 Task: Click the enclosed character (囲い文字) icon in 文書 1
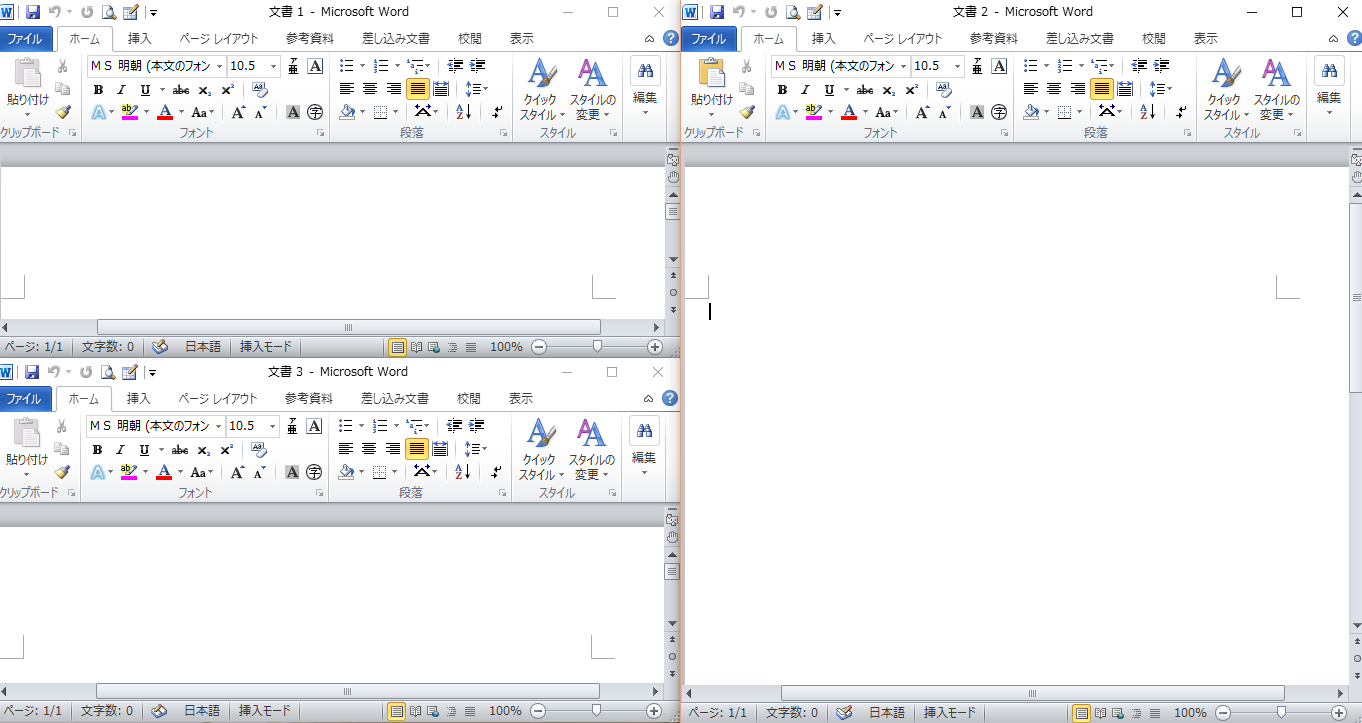[x=315, y=112]
